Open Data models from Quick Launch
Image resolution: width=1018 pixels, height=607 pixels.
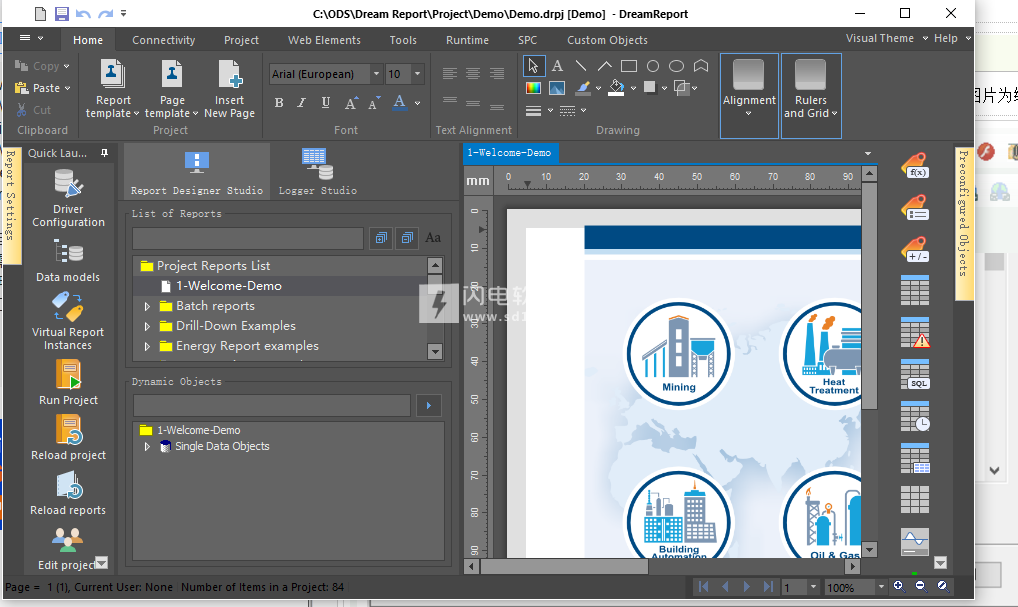click(x=68, y=261)
